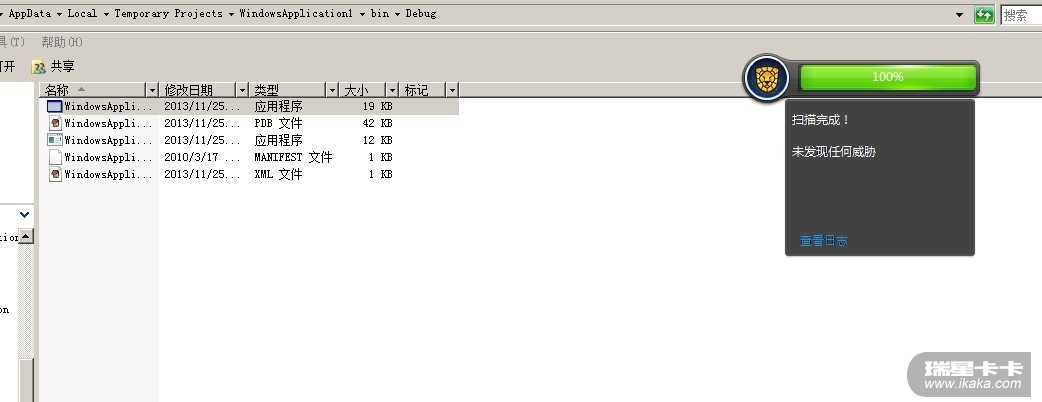Navigate to WindowsApplication1 breadcrumb folder

point(296,13)
